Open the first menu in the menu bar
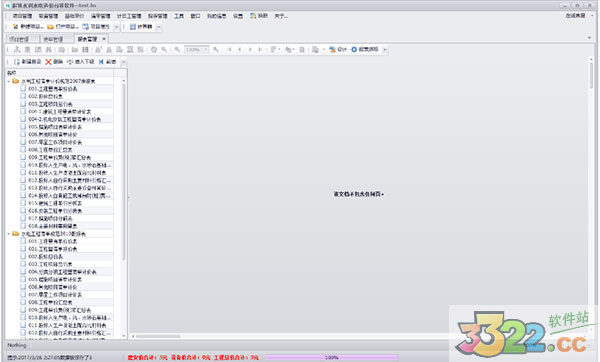600x362 pixels. (22, 16)
